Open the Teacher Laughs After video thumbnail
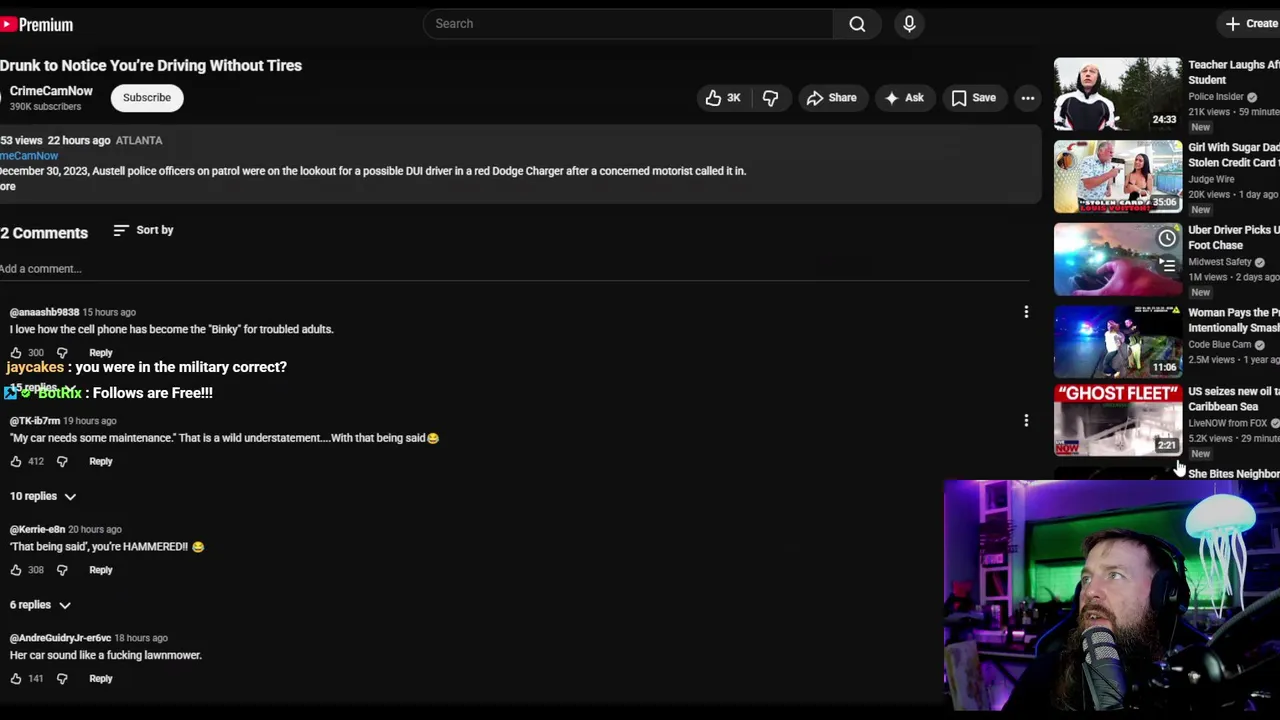The image size is (1280, 720). [1118, 94]
